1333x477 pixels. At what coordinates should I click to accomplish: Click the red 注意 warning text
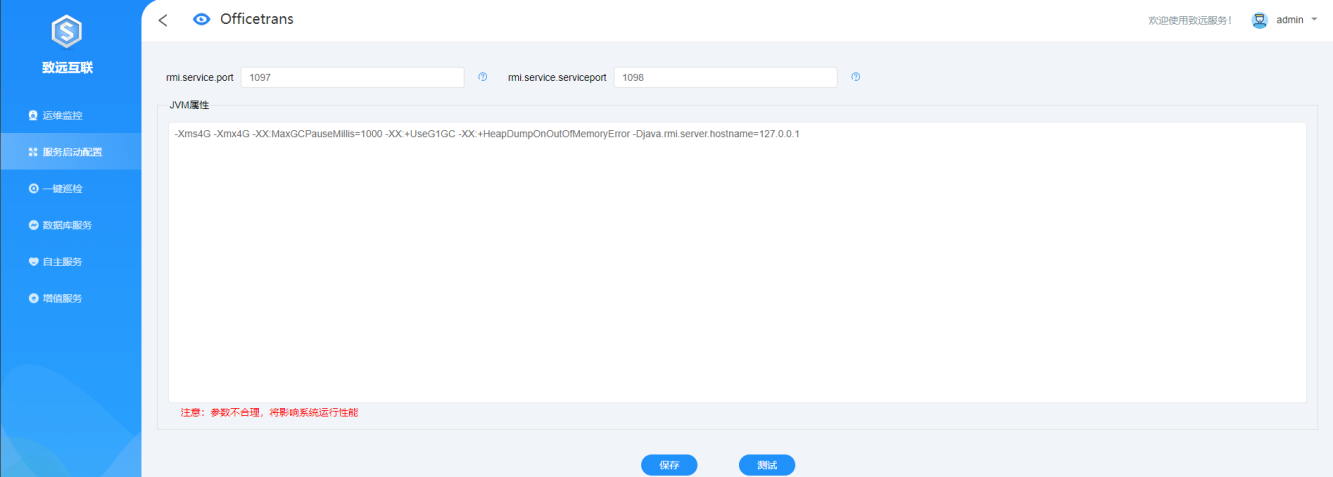269,412
